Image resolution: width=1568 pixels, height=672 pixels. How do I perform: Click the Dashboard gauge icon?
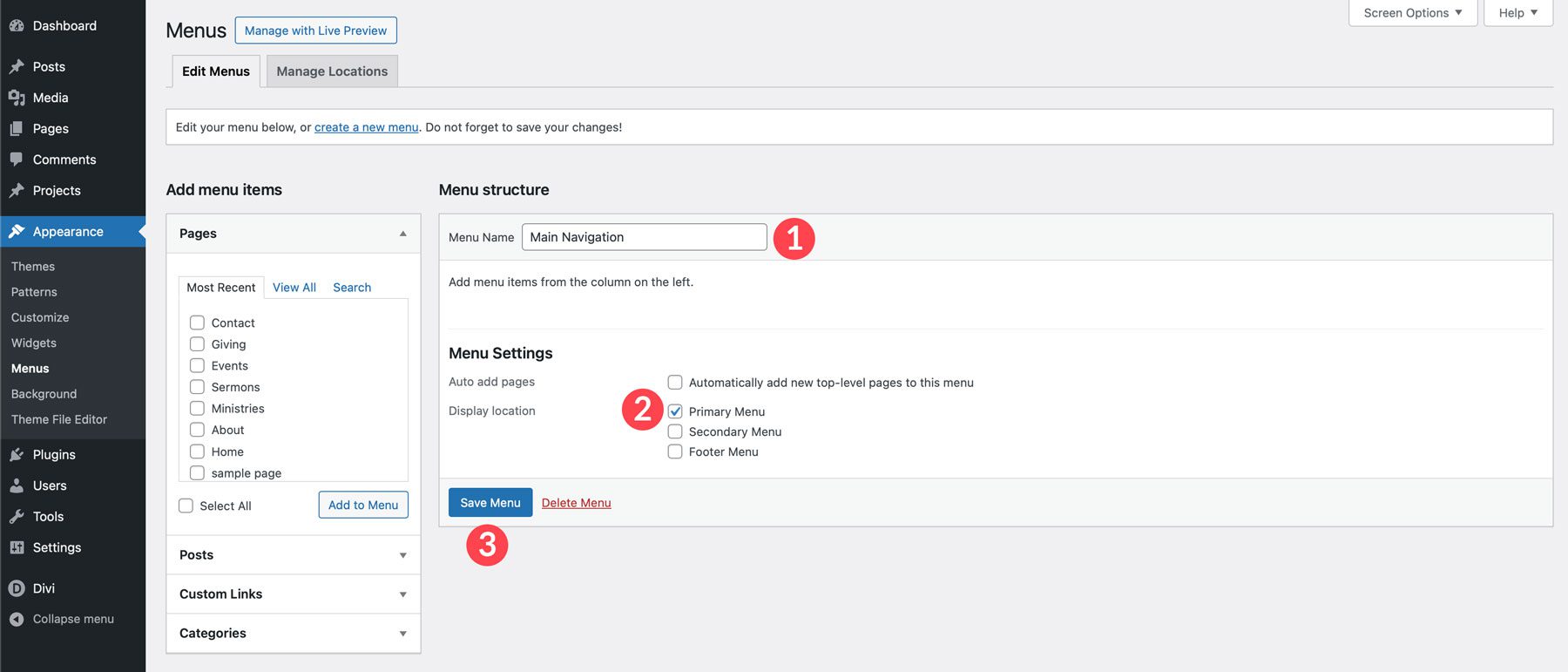click(17, 26)
